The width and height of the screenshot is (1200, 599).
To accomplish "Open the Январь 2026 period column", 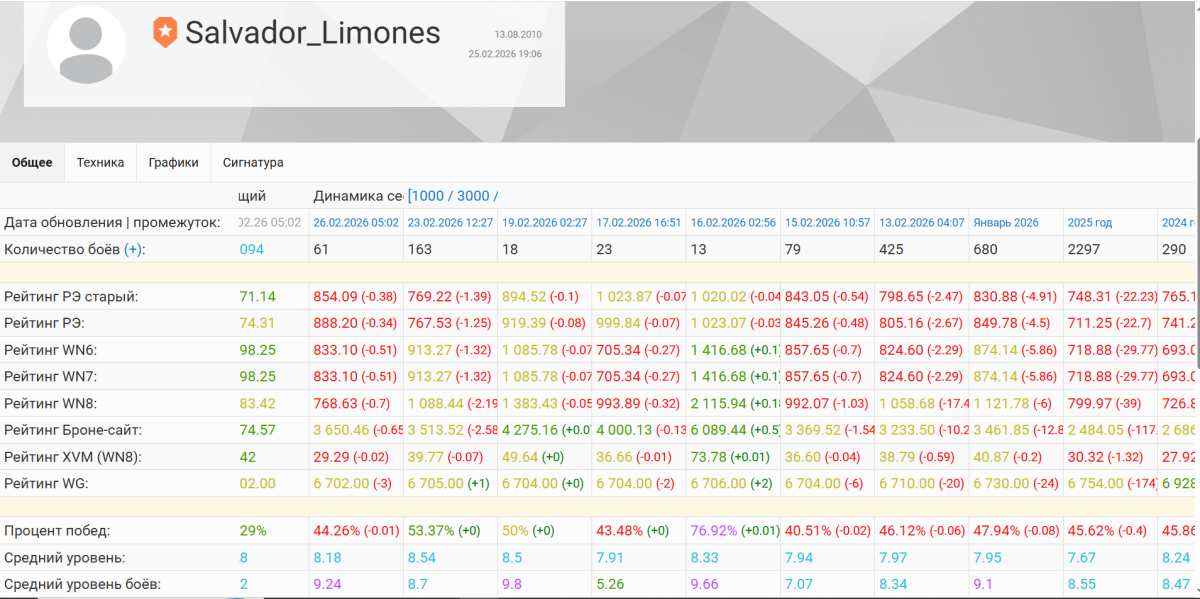I will coord(1006,223).
